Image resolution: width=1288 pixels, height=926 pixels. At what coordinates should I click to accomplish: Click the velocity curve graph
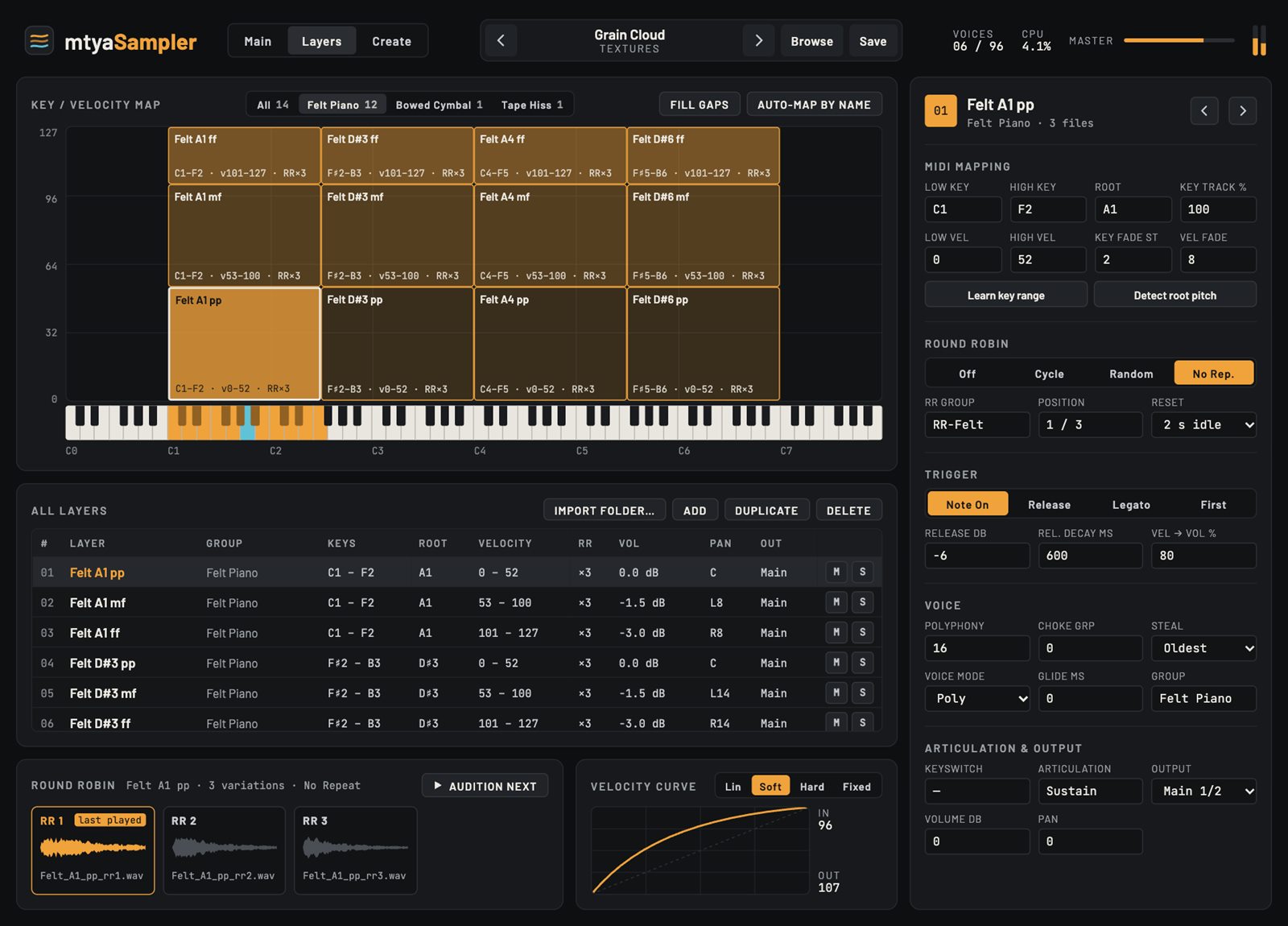click(700, 850)
